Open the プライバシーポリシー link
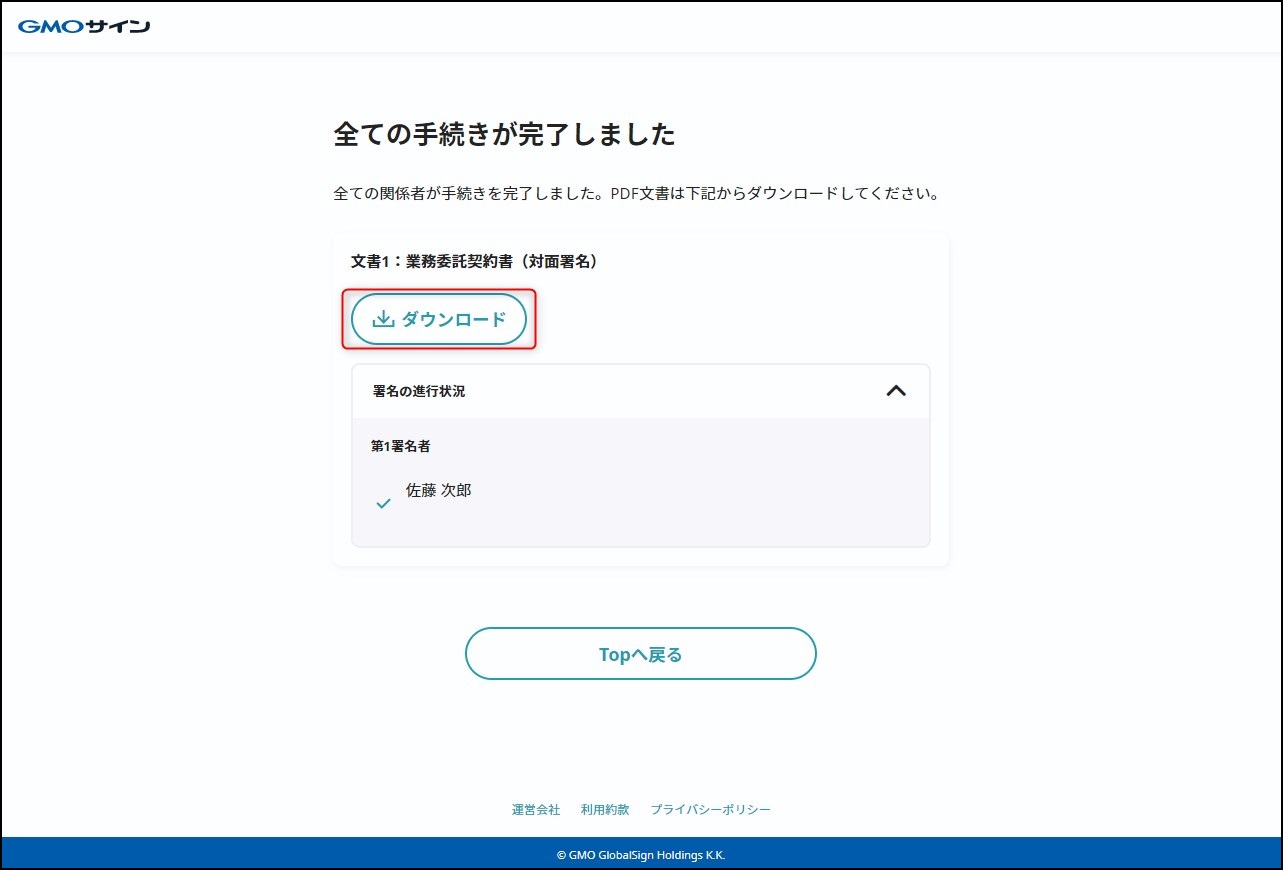 coord(711,809)
